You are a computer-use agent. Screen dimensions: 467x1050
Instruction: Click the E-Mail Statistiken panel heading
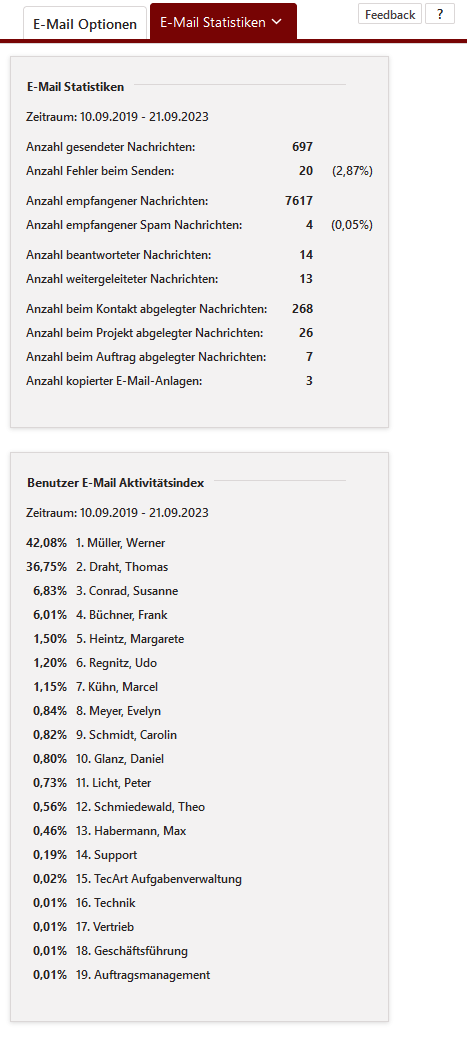(76, 87)
